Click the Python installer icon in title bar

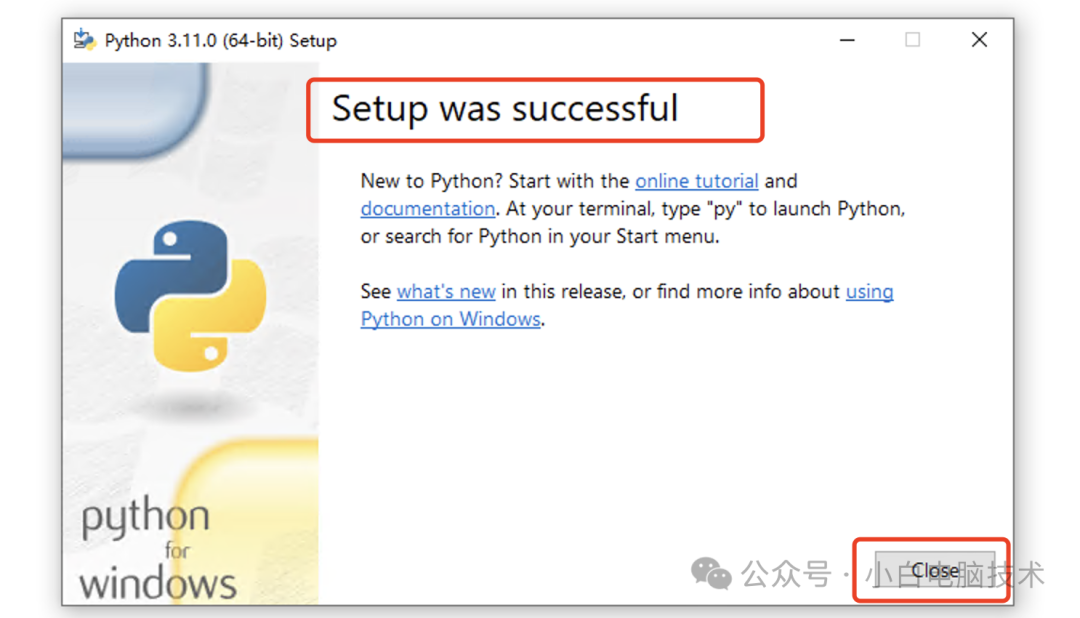click(85, 40)
